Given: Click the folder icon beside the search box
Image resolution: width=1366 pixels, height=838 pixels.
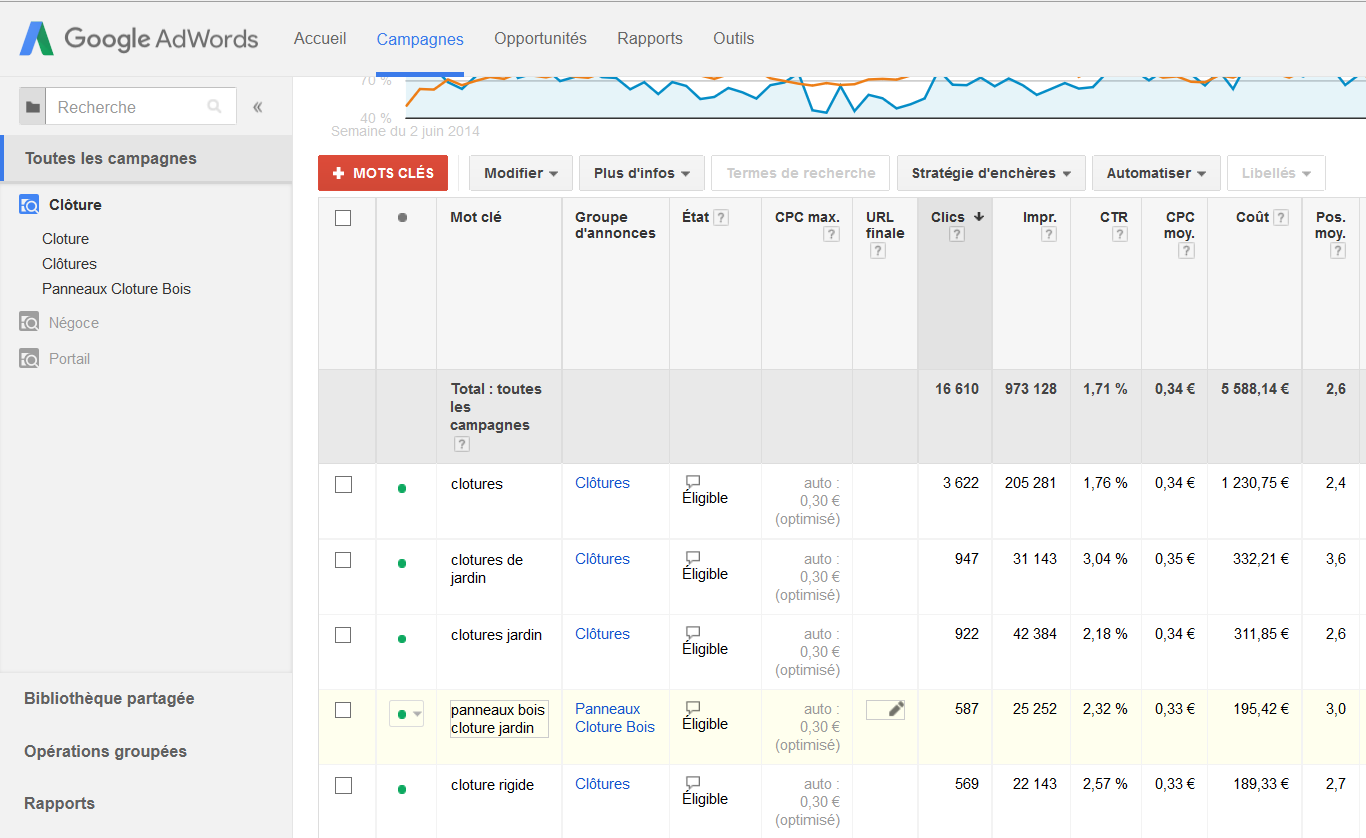Looking at the screenshot, I should (x=33, y=107).
